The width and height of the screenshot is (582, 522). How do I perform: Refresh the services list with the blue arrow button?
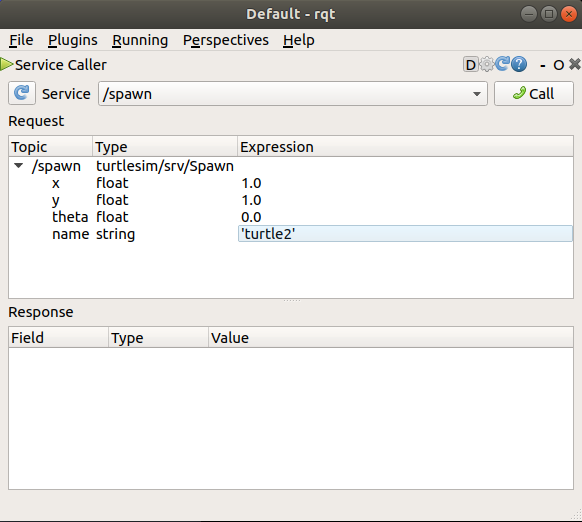[x=22, y=93]
